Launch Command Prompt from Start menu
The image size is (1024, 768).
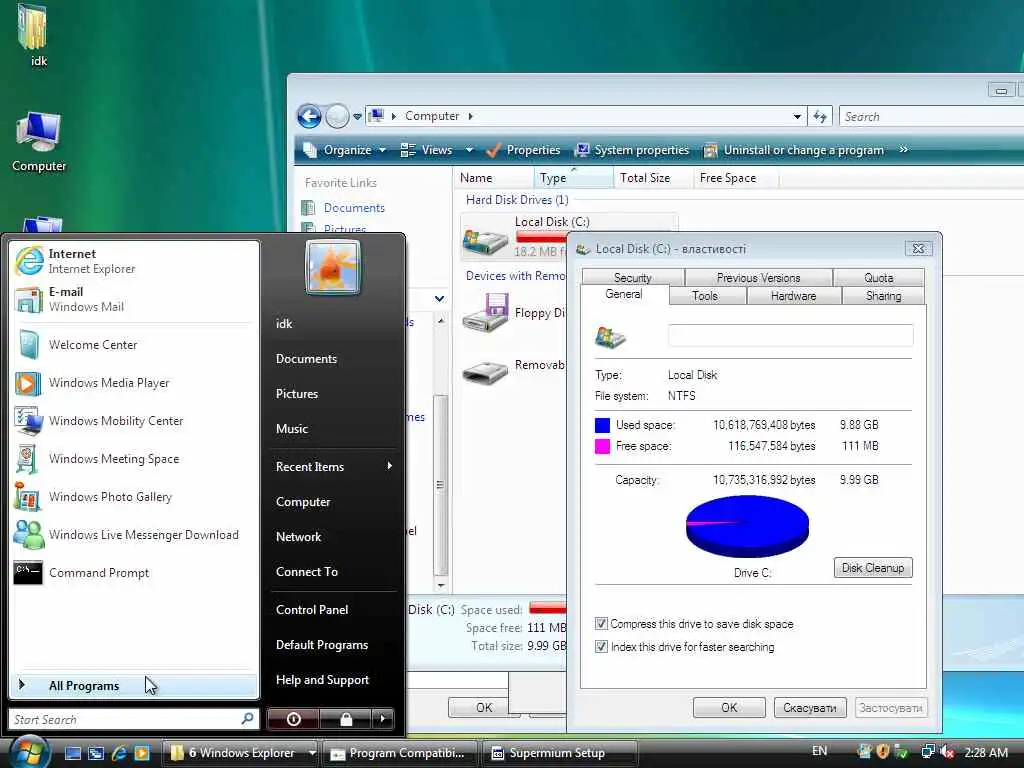[x=135, y=573]
